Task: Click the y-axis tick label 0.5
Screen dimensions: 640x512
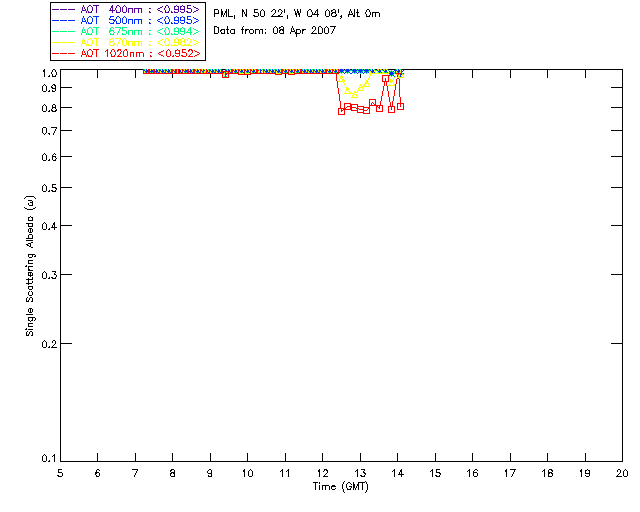Action: tap(47, 188)
